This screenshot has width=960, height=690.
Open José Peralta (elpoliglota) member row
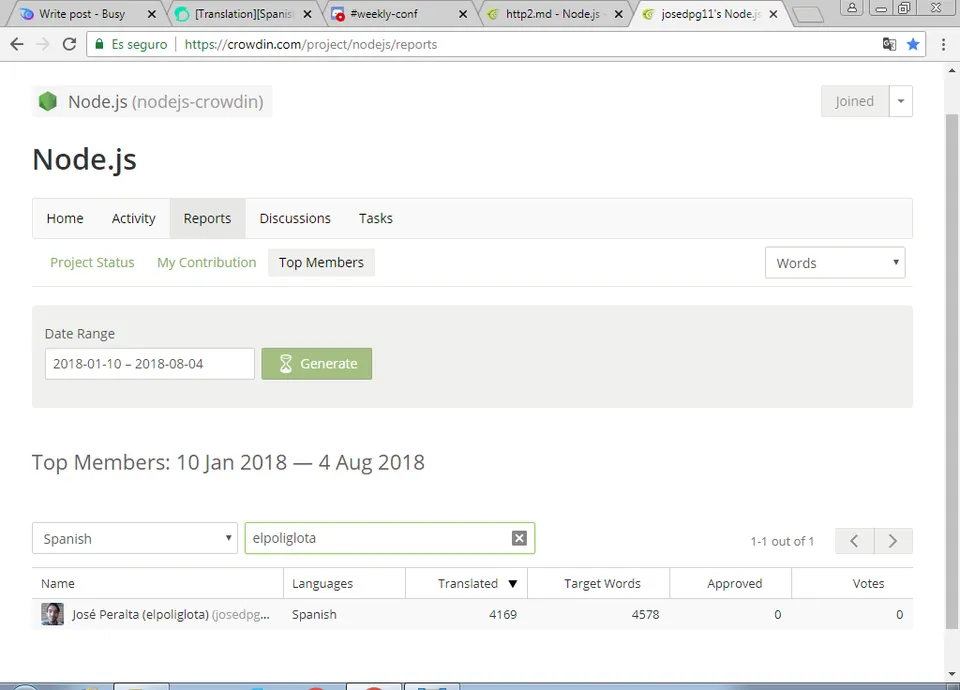tap(472, 614)
